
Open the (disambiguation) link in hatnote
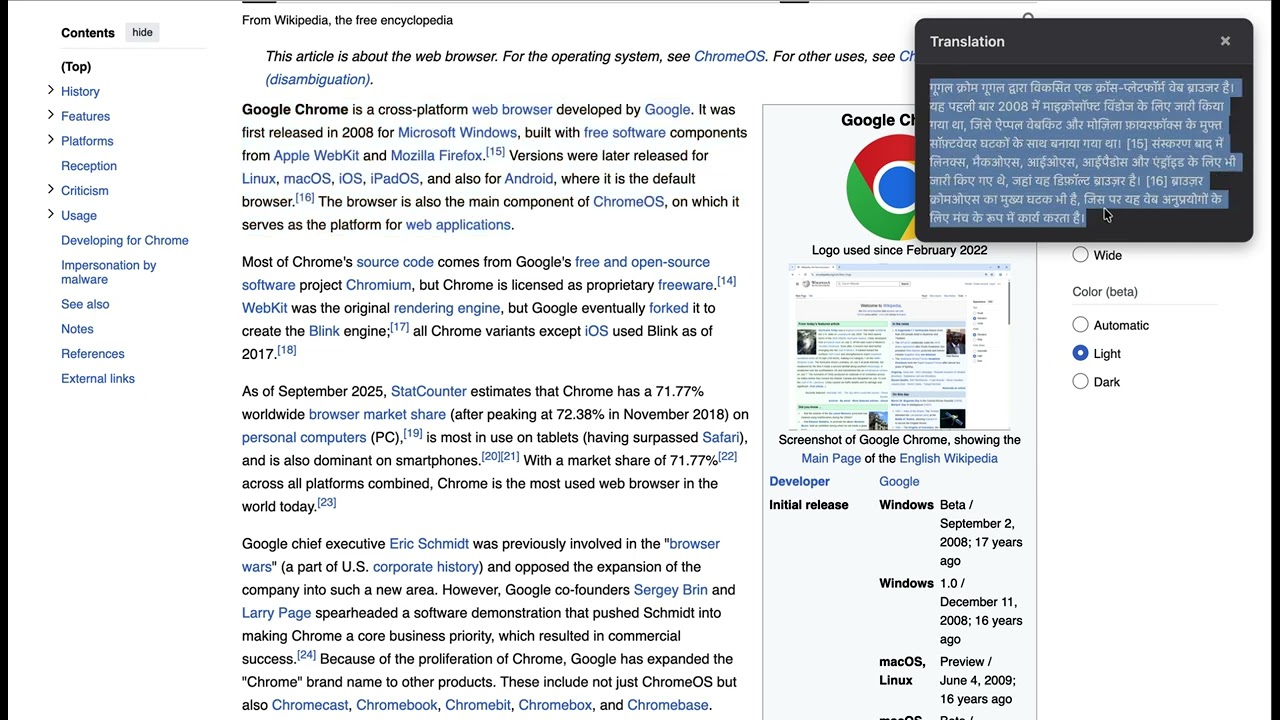[317, 80]
